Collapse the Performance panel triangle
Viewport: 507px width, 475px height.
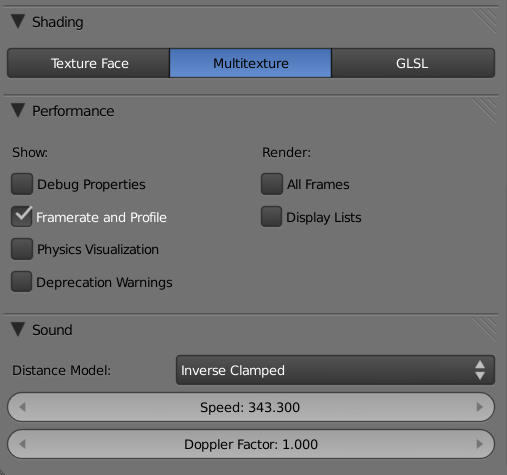18,111
